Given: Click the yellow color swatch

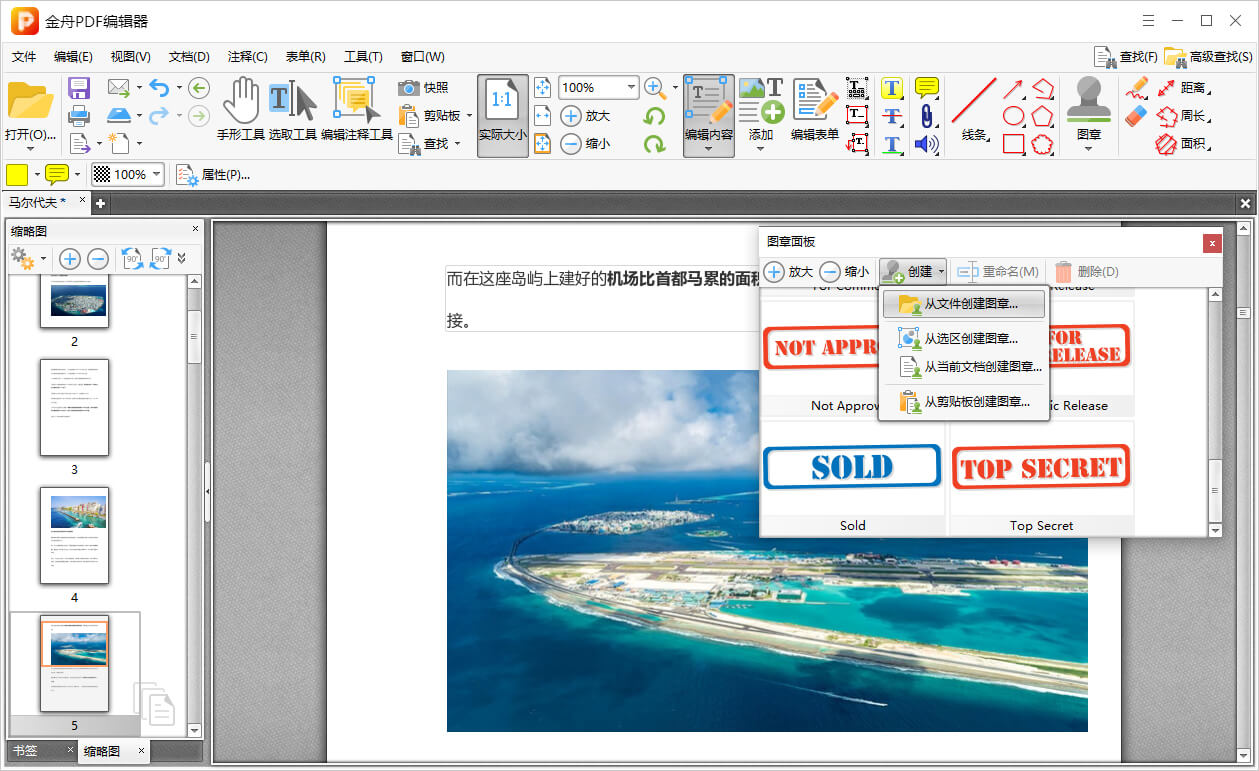Looking at the screenshot, I should click(17, 174).
